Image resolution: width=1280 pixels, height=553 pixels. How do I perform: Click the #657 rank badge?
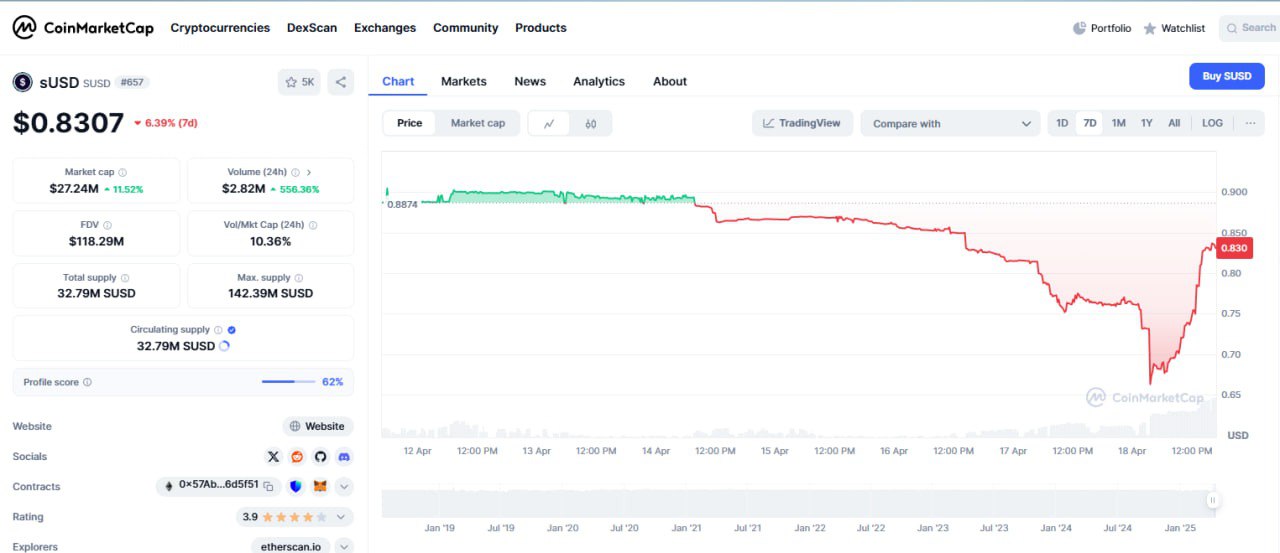coord(132,82)
